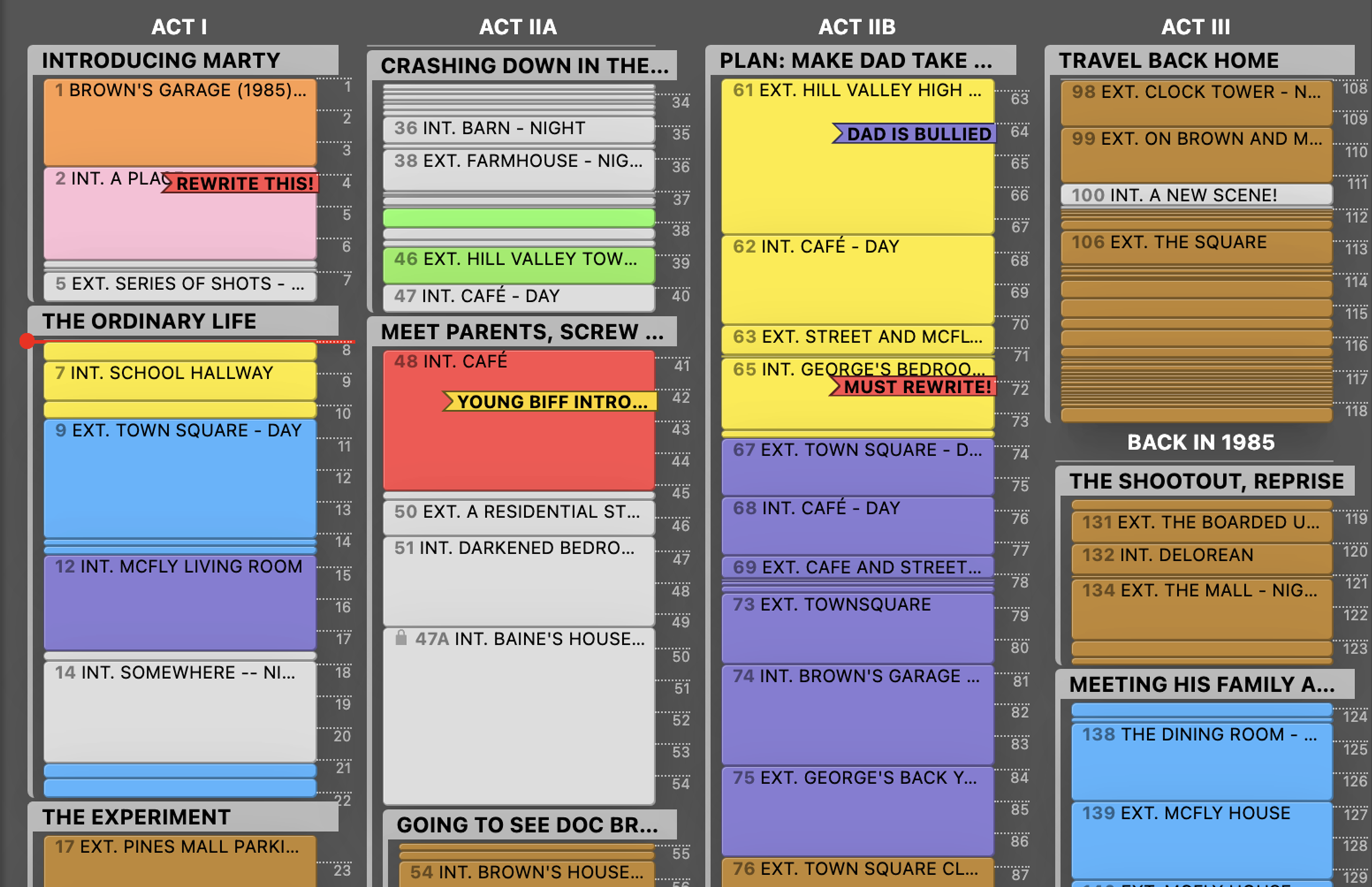The width and height of the screenshot is (1372, 887).
Task: Click THE EXPERIMENT sequence header
Action: 137,817
